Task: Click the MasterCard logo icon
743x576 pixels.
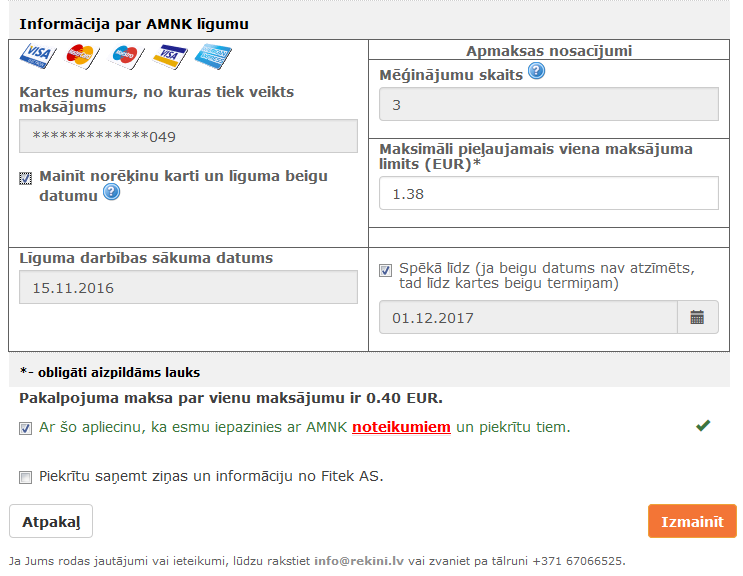Action: [82, 56]
